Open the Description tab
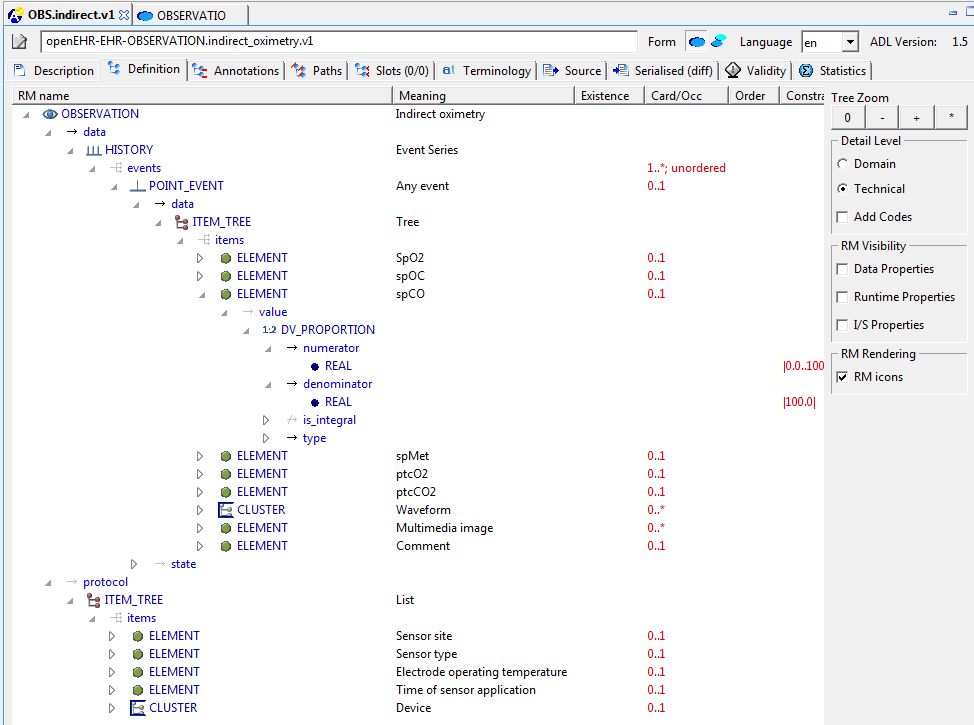Viewport: 974px width, 725px height. coord(54,71)
